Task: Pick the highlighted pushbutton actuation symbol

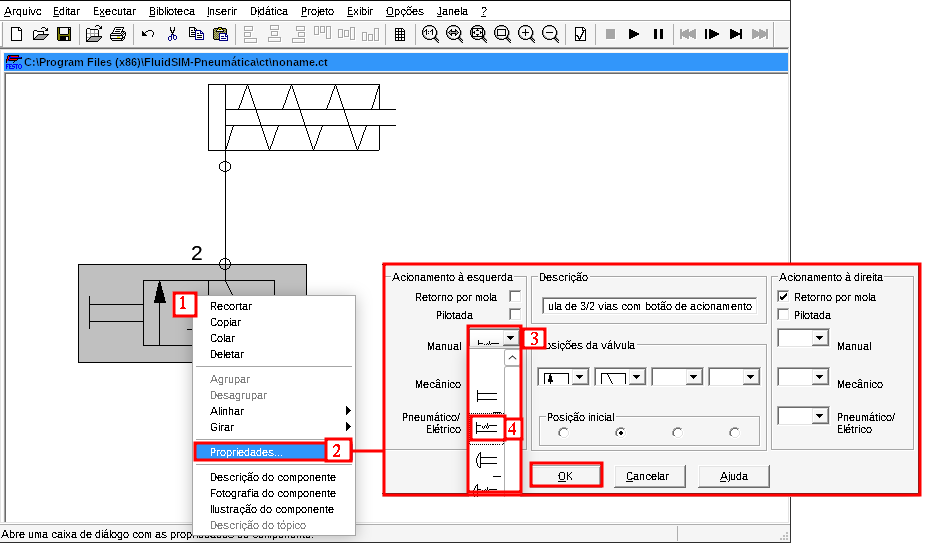Action: pos(487,428)
